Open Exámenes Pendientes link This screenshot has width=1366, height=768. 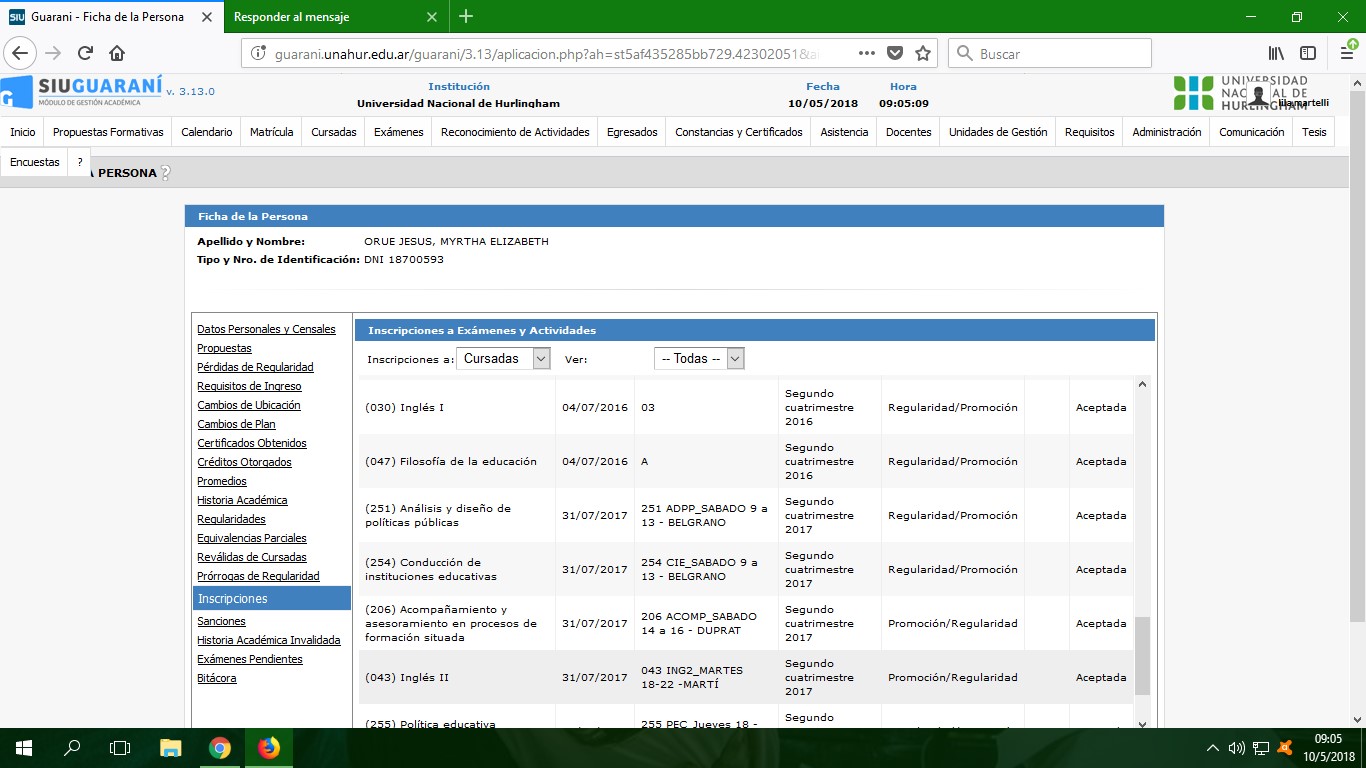[250, 659]
